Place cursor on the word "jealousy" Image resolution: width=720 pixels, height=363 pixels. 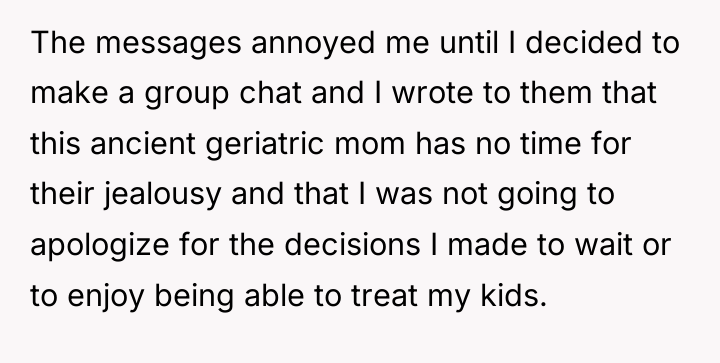click(x=162, y=195)
